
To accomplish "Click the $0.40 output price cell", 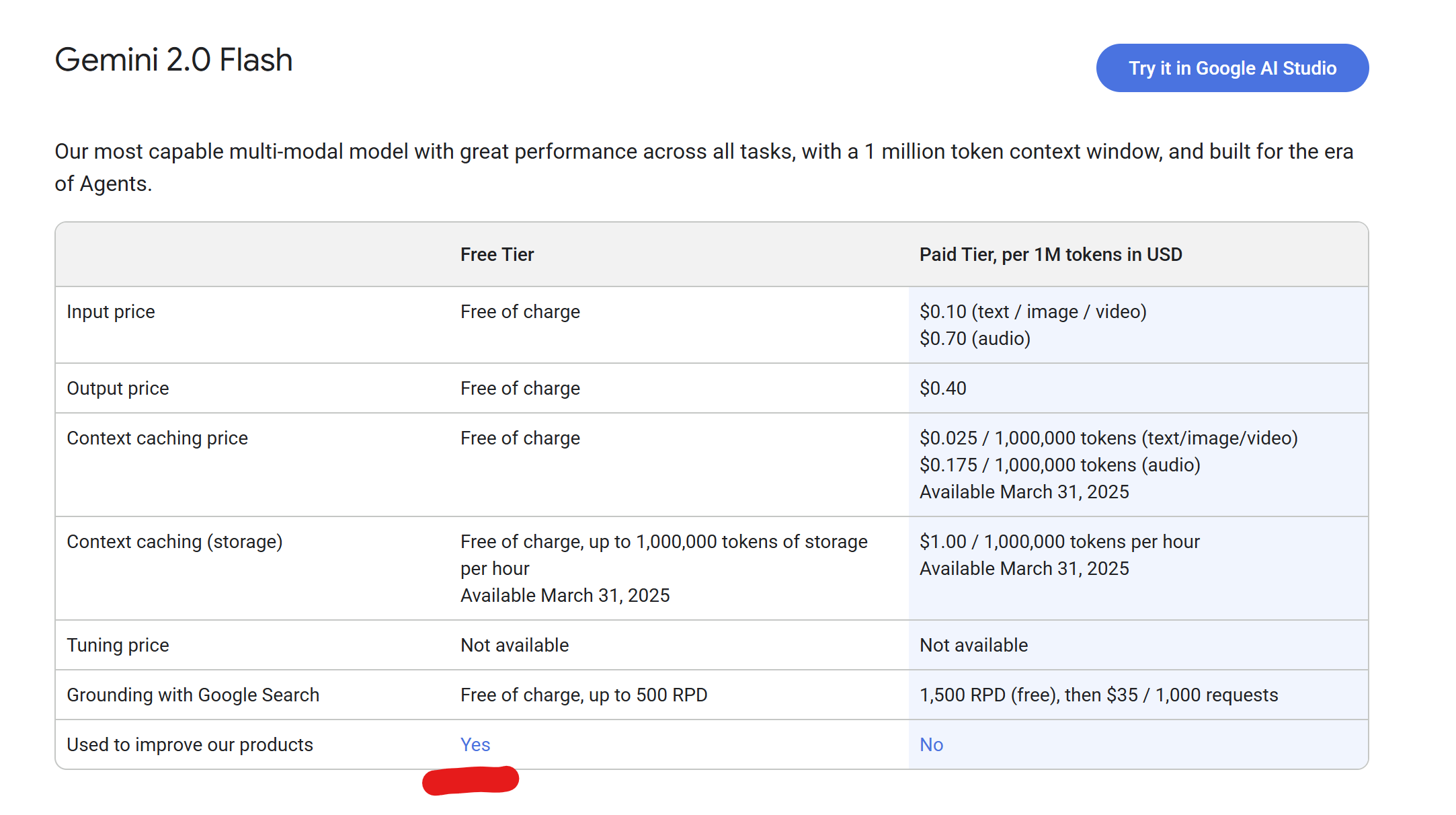I will [x=942, y=388].
